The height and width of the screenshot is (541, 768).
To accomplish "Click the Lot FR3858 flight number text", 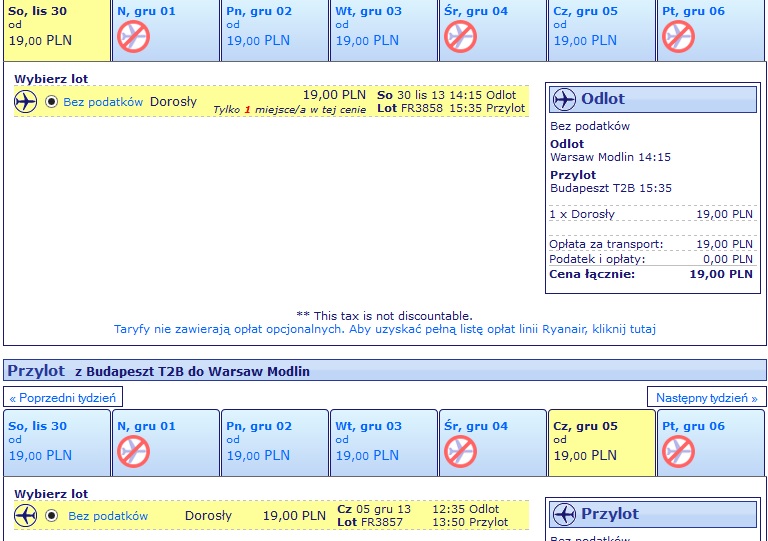I will (410, 108).
